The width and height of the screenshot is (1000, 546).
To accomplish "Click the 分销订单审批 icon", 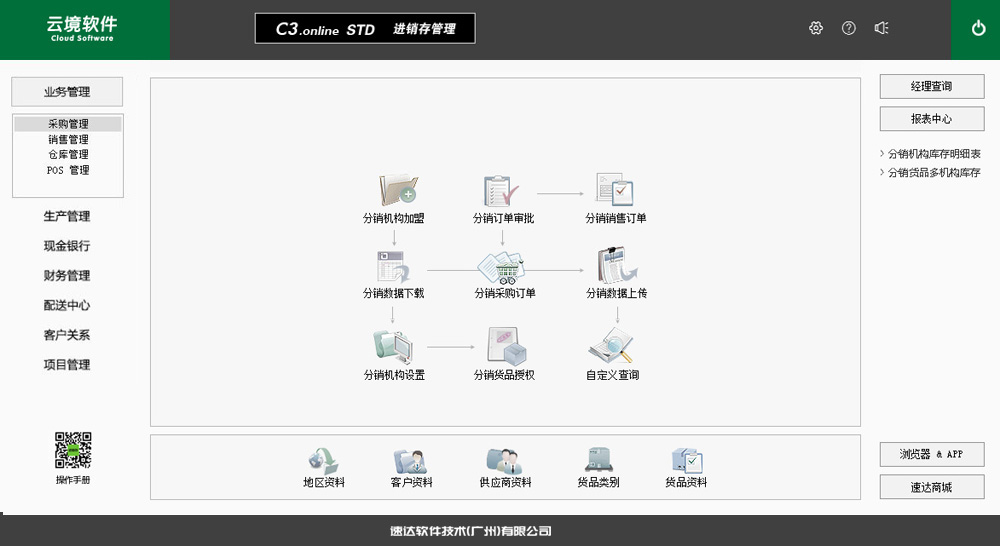I will [x=503, y=190].
